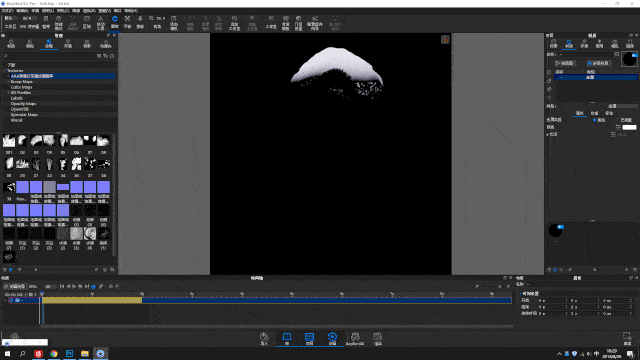Switch to material Labels sub-tab
This screenshot has width=640, height=360.
[609, 113]
